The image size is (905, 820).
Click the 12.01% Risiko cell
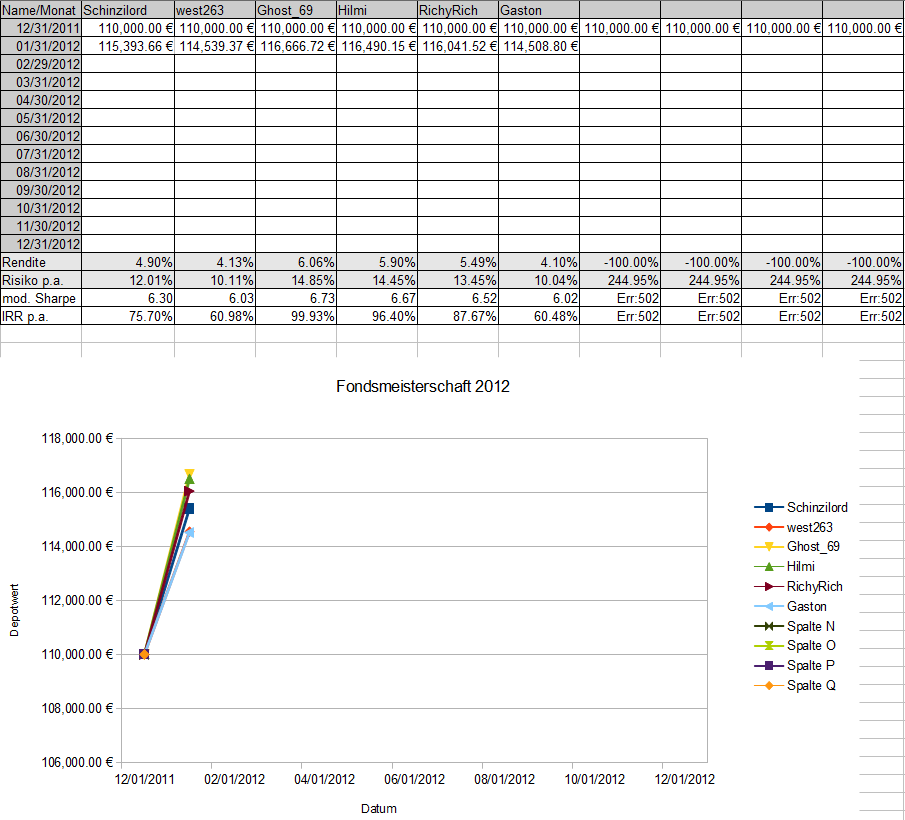(128, 280)
